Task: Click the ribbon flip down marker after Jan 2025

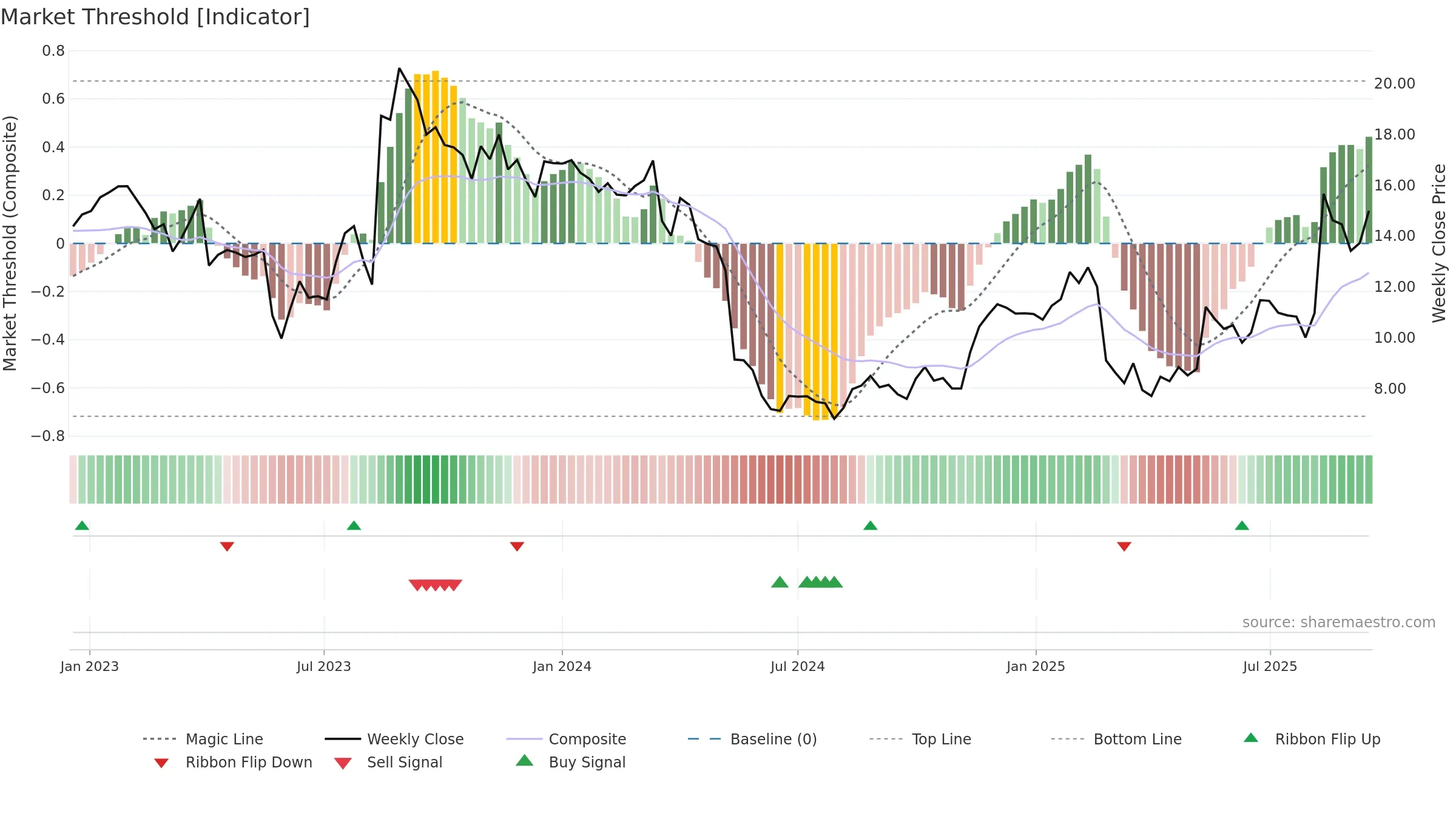Action: (x=1124, y=547)
